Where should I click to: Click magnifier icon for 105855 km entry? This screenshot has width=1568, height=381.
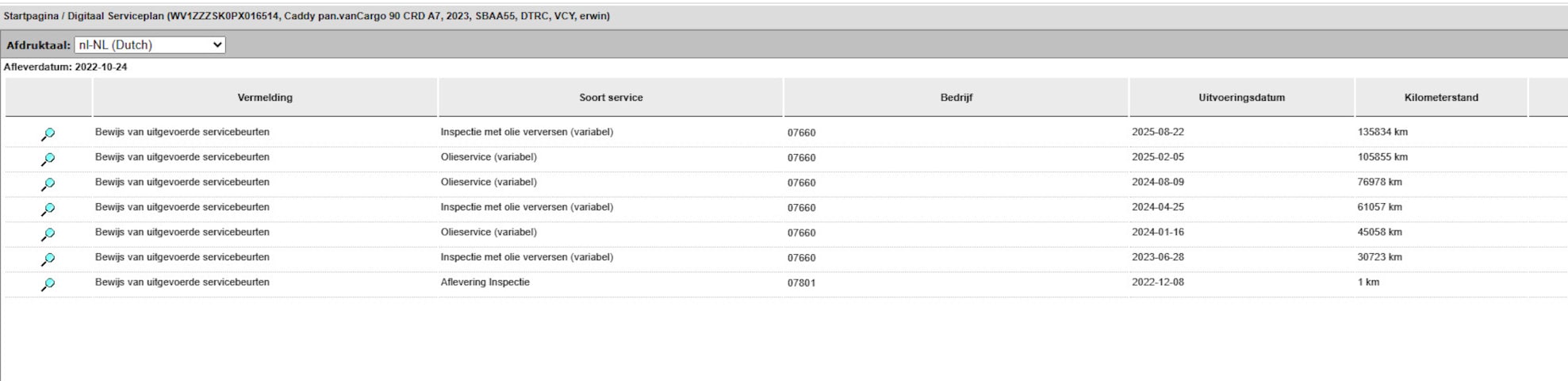(x=48, y=159)
